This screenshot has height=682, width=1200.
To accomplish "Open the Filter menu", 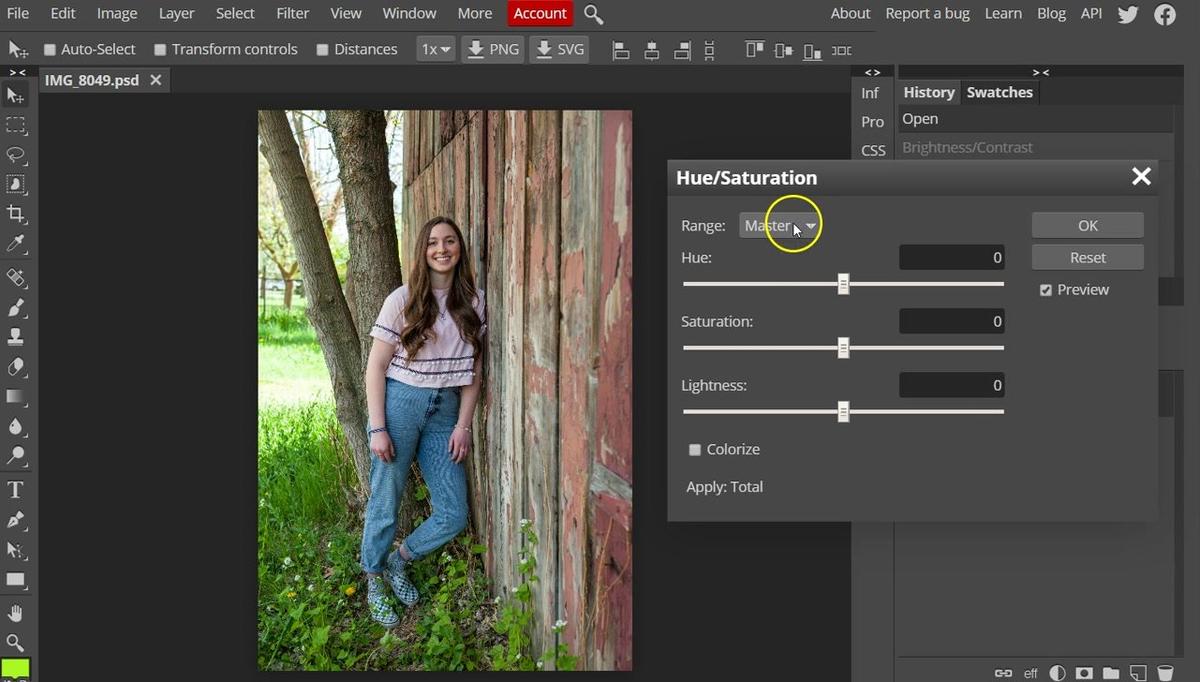I will tap(293, 14).
